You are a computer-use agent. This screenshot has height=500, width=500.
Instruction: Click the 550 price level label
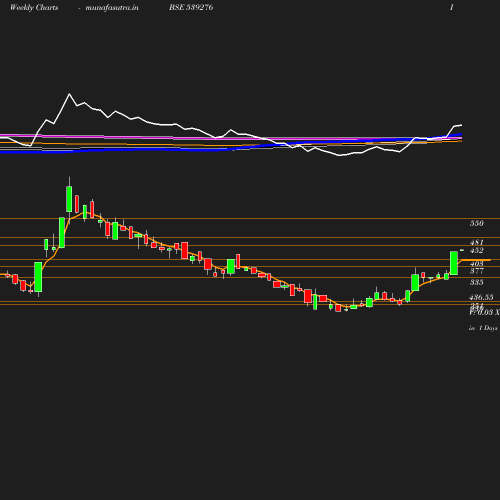tap(477, 223)
